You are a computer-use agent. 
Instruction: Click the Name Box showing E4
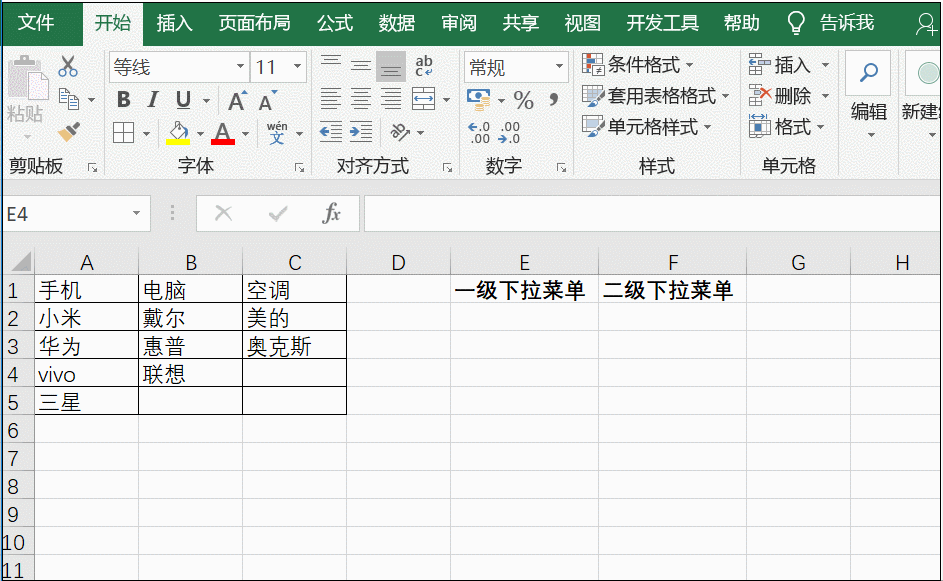coord(66,214)
